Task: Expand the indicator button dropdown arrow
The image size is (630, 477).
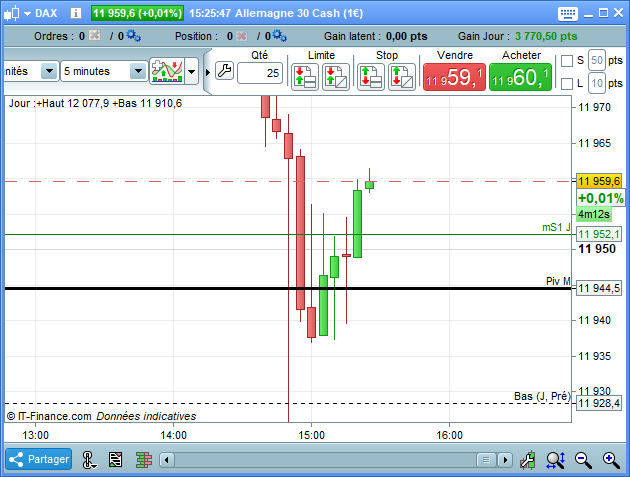Action: pyautogui.click(x=192, y=72)
